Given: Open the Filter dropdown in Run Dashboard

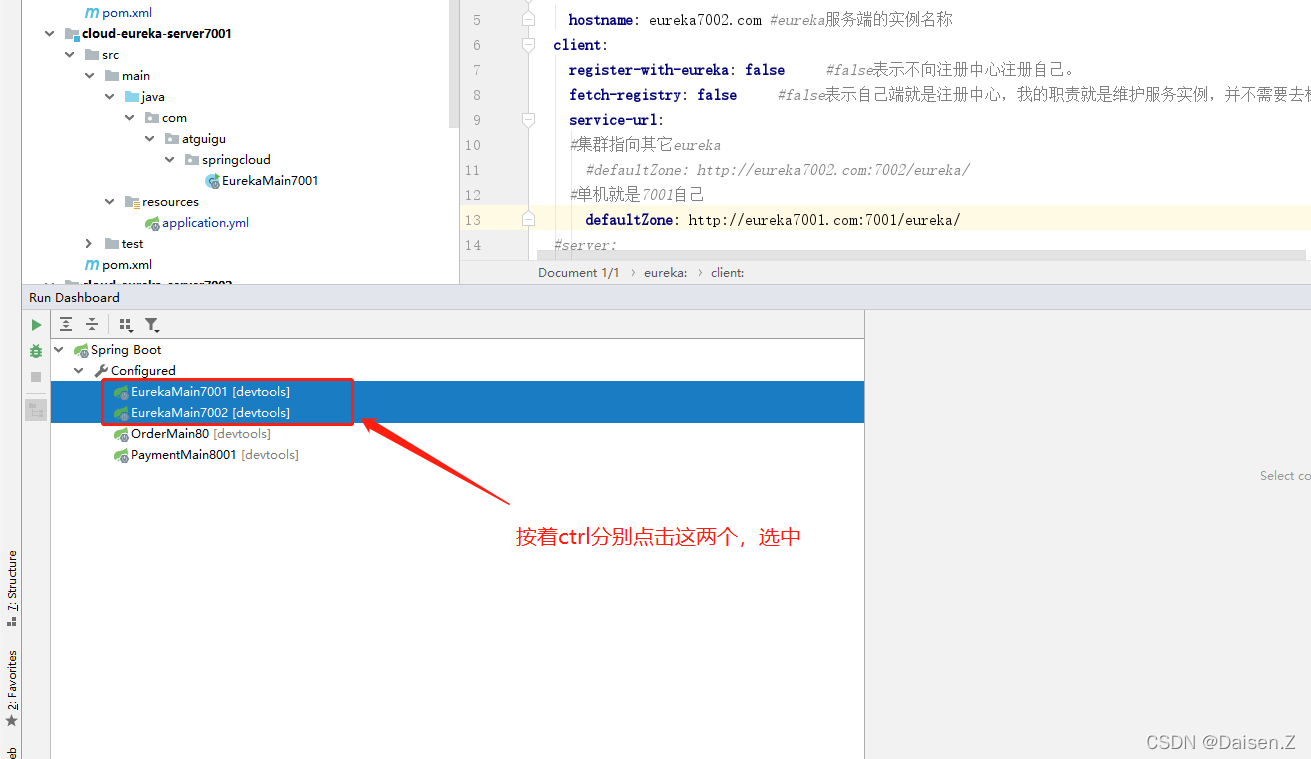Looking at the screenshot, I should 151,324.
